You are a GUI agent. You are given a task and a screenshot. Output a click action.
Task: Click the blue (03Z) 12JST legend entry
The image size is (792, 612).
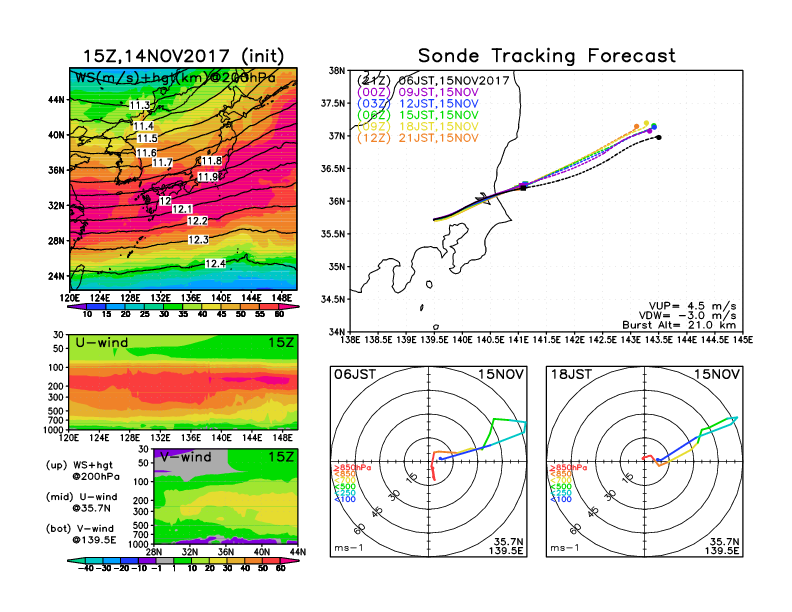pyautogui.click(x=418, y=104)
